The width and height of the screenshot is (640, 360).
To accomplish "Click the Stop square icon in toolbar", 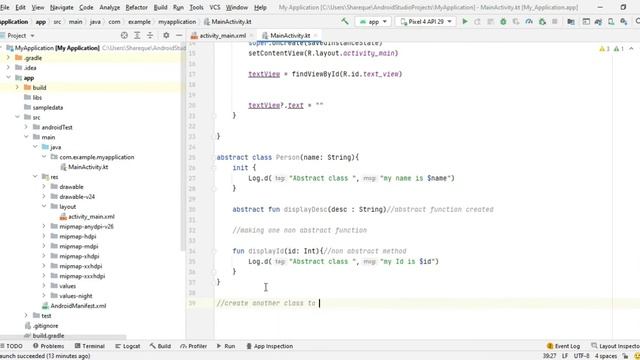I will (555, 22).
